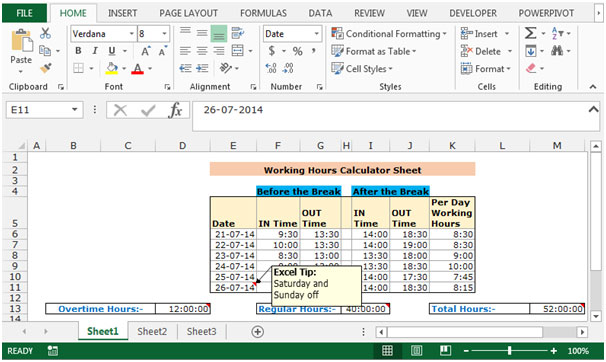Set Middle Align for cell
The width and height of the screenshot is (606, 362).
[202, 33]
